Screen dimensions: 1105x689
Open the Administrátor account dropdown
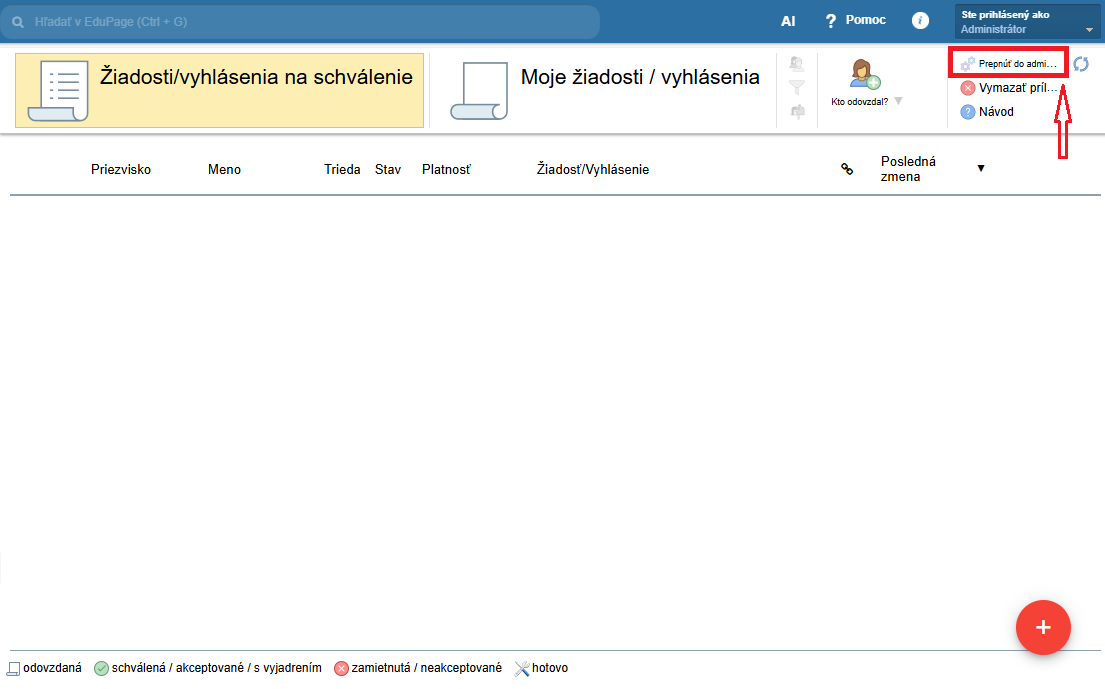tap(1027, 22)
